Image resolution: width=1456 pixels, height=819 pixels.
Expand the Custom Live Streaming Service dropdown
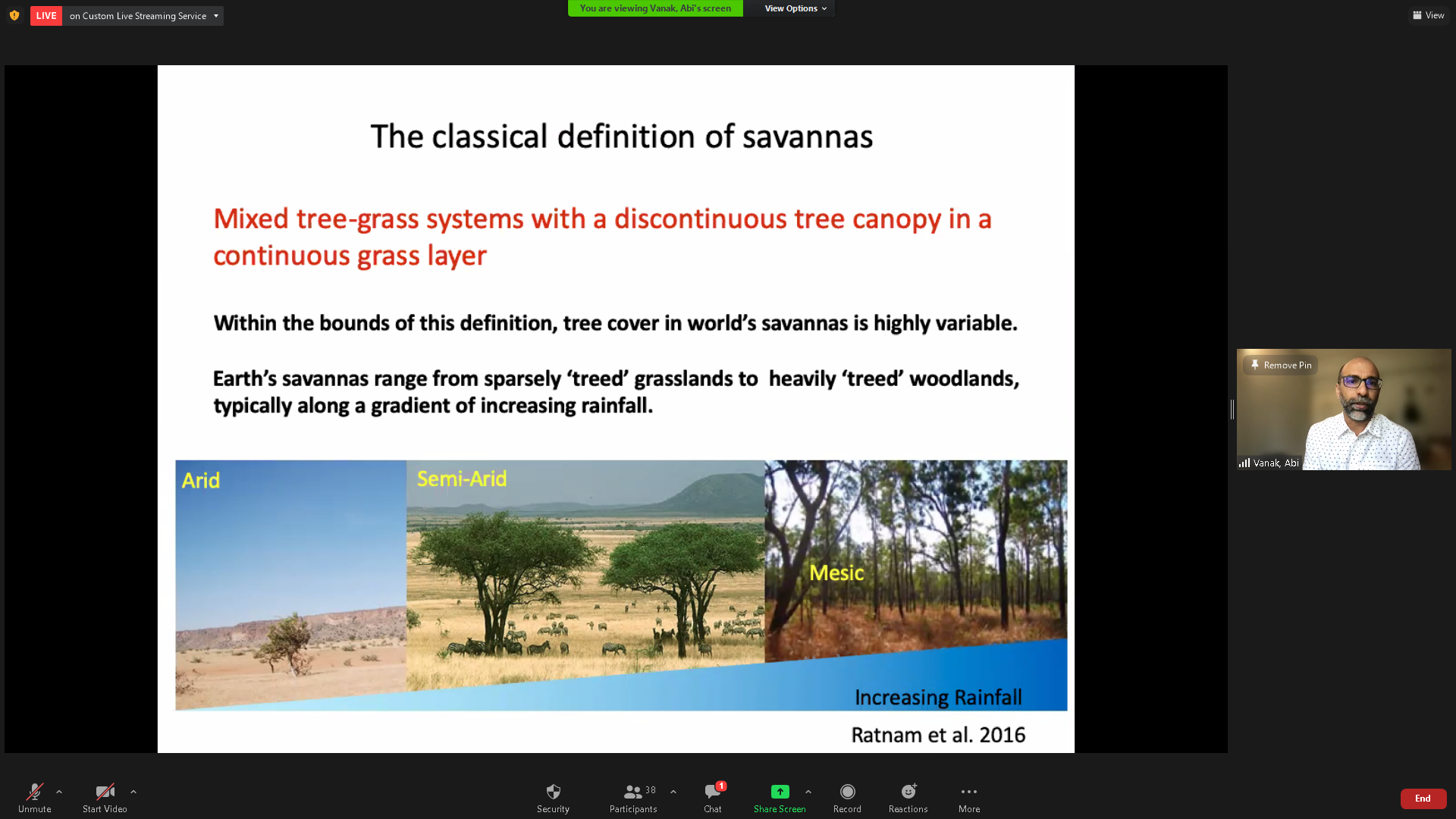coord(216,16)
